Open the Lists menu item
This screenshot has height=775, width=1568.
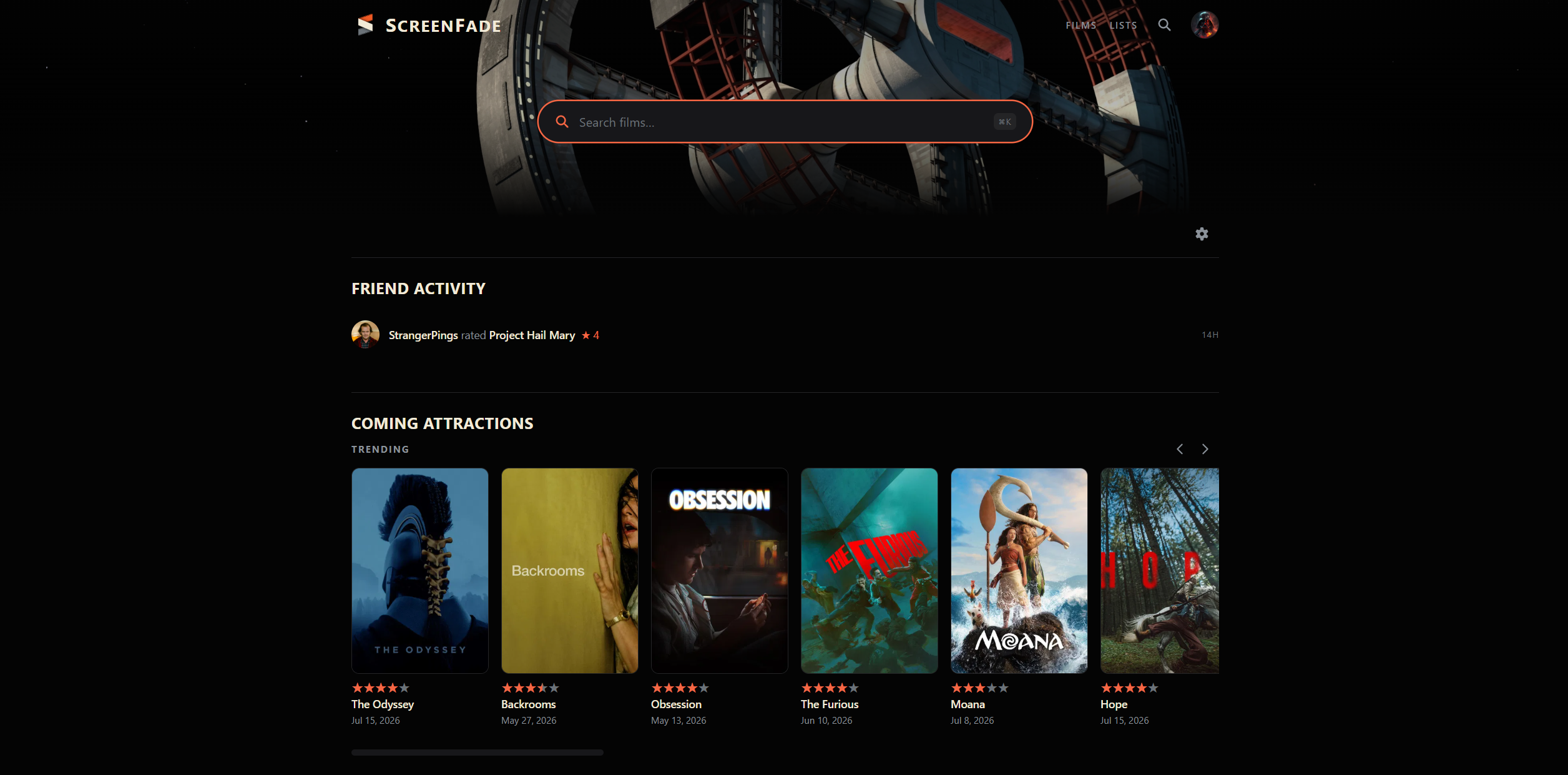point(1123,26)
